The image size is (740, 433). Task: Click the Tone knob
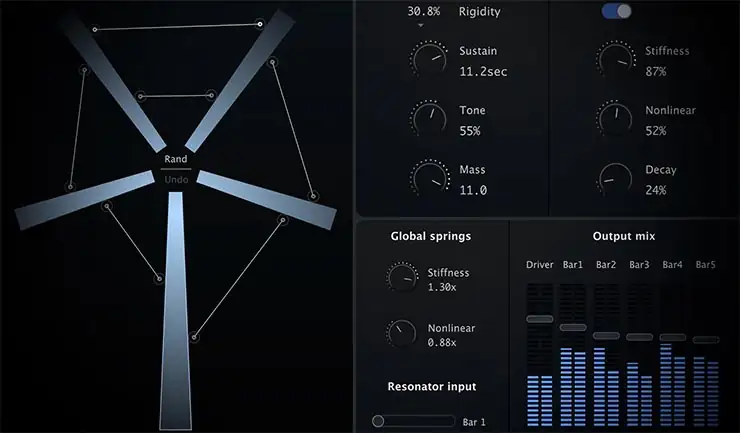[x=429, y=119]
